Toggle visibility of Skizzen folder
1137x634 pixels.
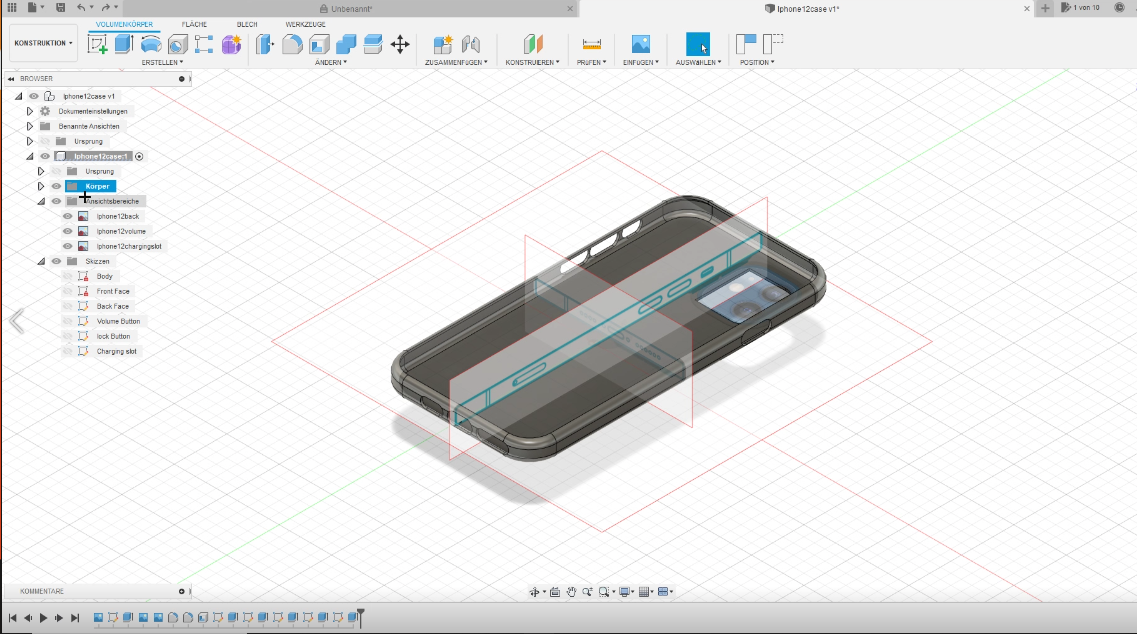[x=56, y=261]
